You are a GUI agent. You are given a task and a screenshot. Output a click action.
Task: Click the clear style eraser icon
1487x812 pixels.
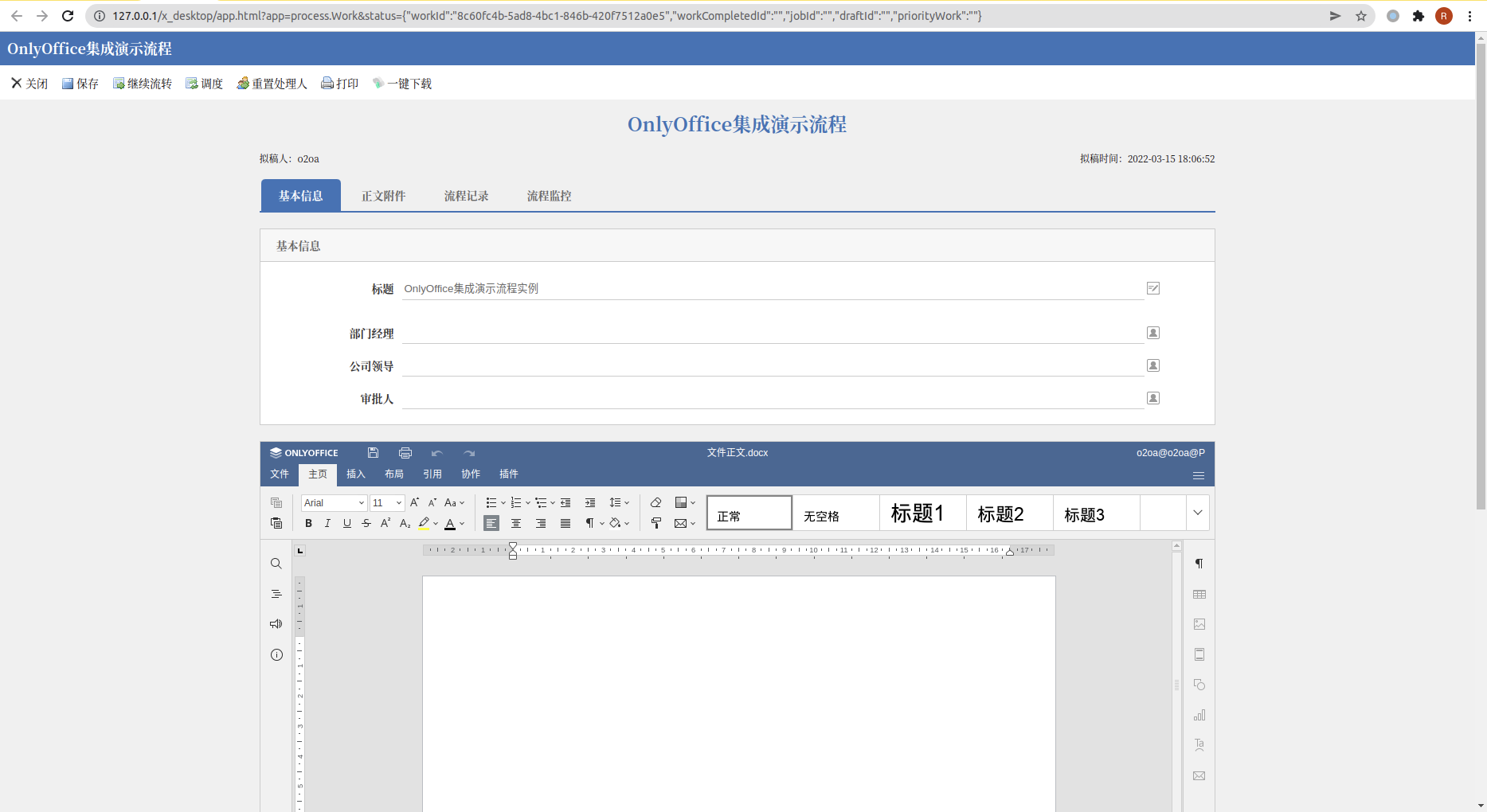click(x=655, y=502)
